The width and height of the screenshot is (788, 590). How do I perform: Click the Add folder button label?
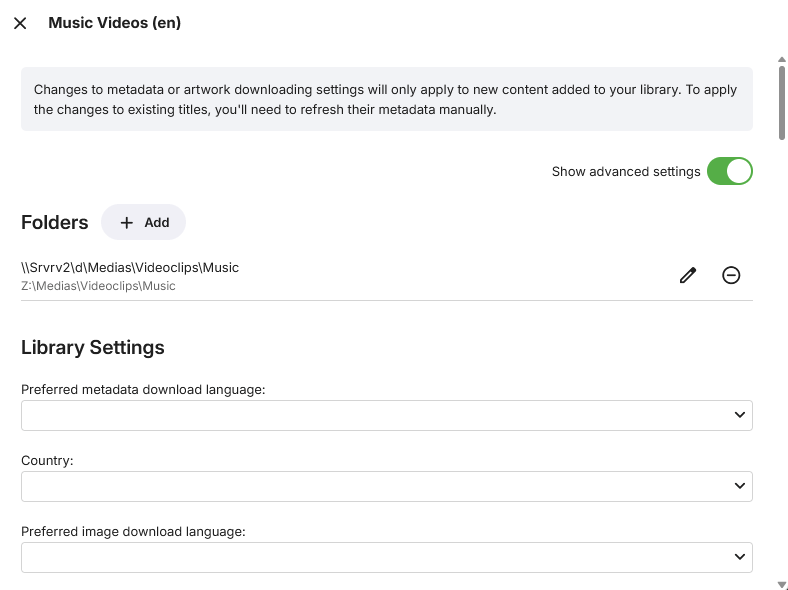[x=157, y=223]
